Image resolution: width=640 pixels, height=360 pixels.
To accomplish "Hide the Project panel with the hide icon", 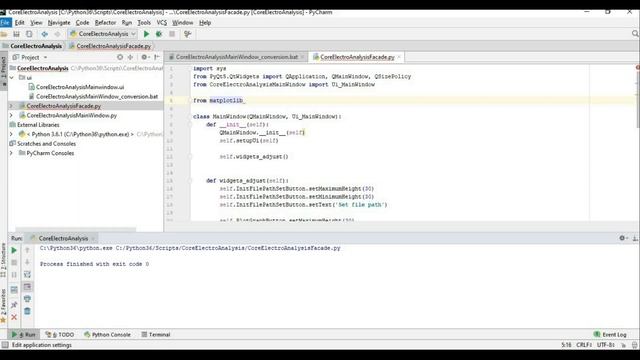I will tap(157, 57).
